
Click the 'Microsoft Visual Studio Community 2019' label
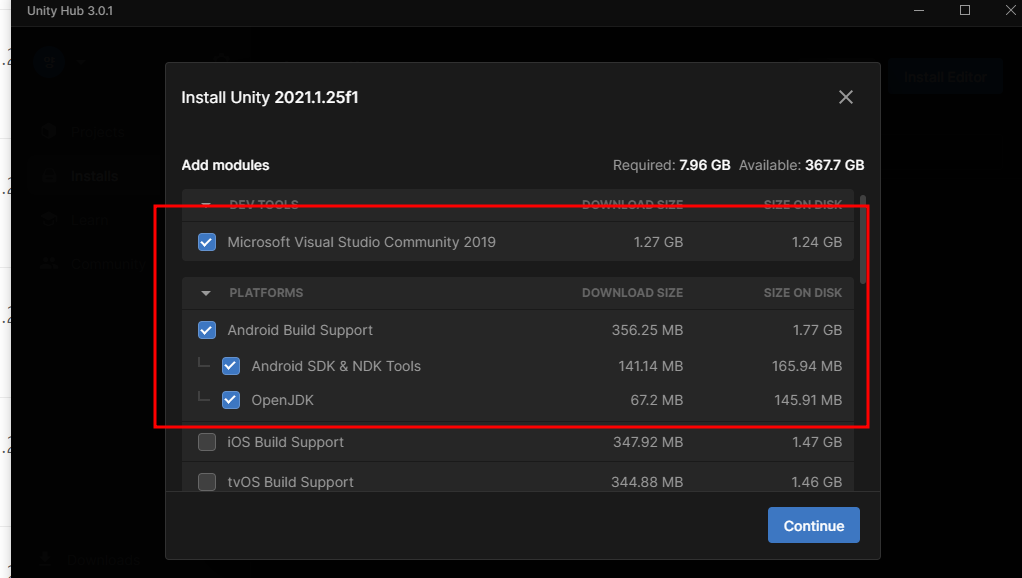point(361,242)
